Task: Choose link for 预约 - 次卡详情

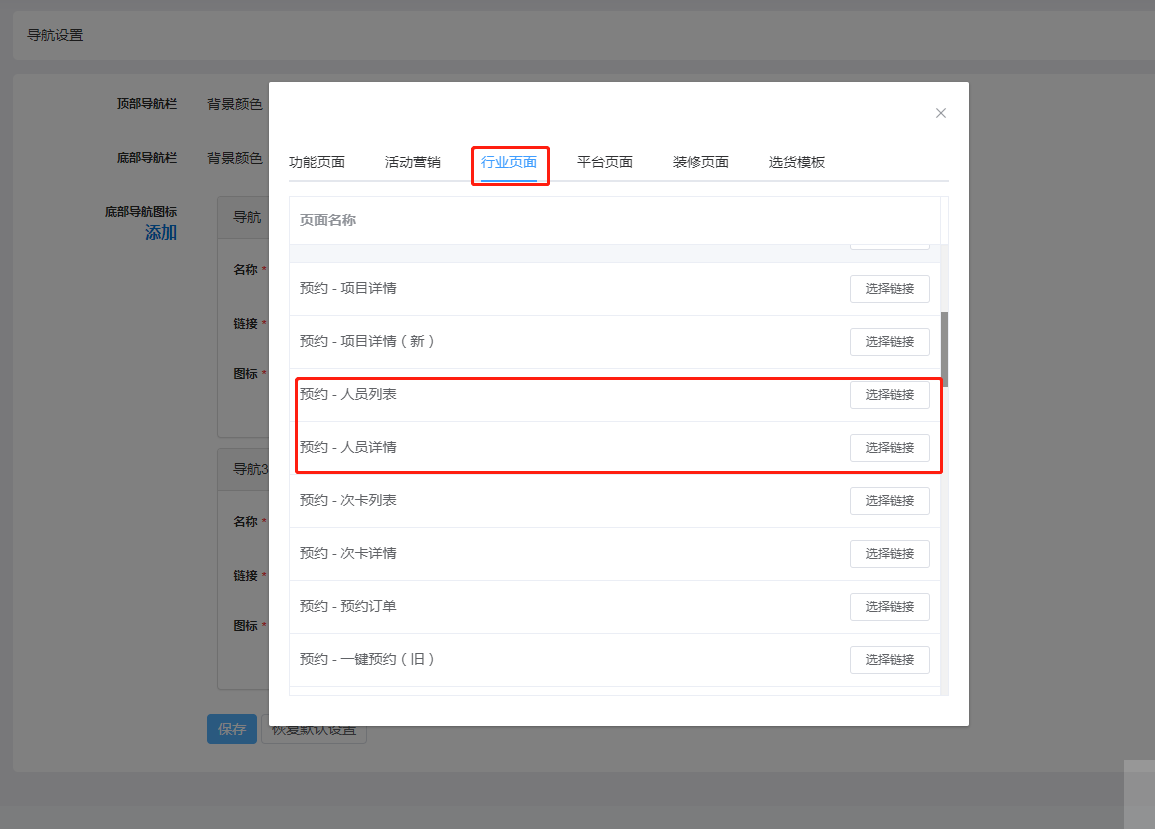Action: pyautogui.click(x=890, y=554)
